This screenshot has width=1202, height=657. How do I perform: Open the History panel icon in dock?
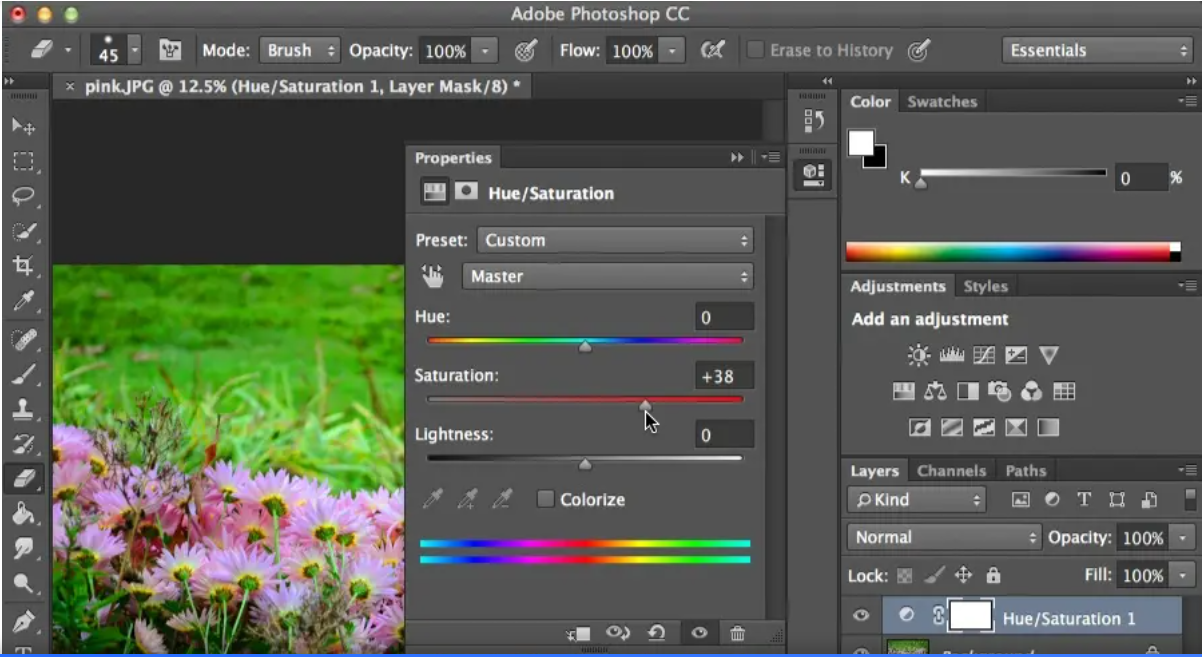814,121
